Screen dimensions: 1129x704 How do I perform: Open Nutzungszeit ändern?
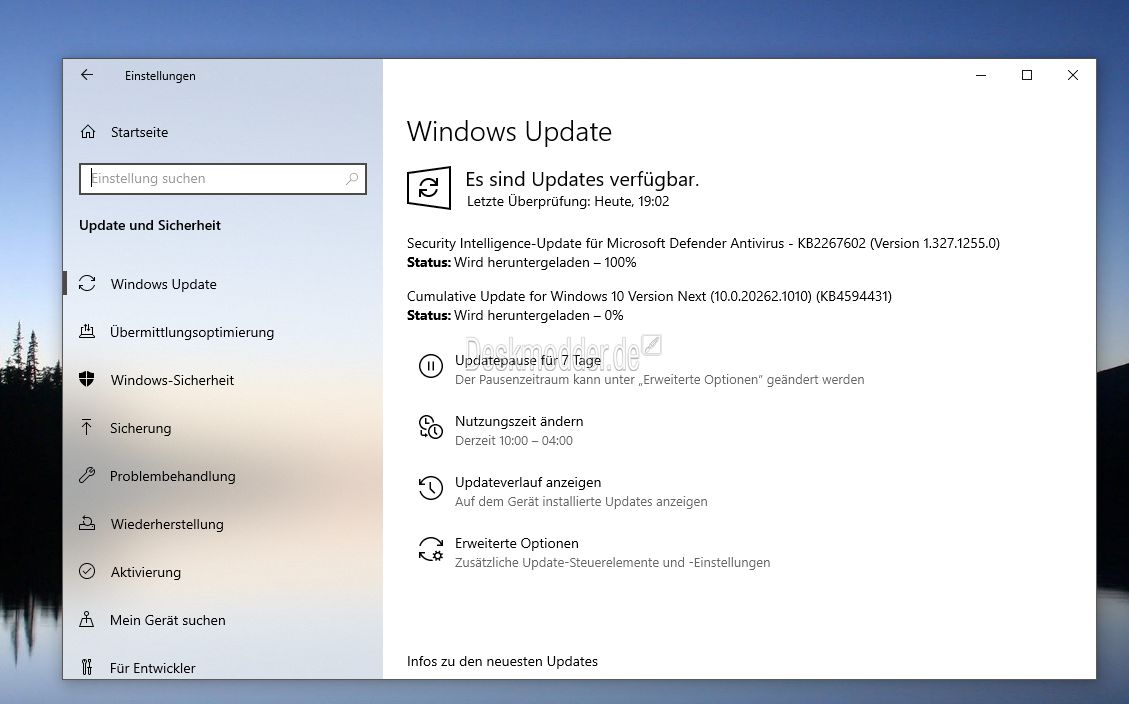pos(519,421)
